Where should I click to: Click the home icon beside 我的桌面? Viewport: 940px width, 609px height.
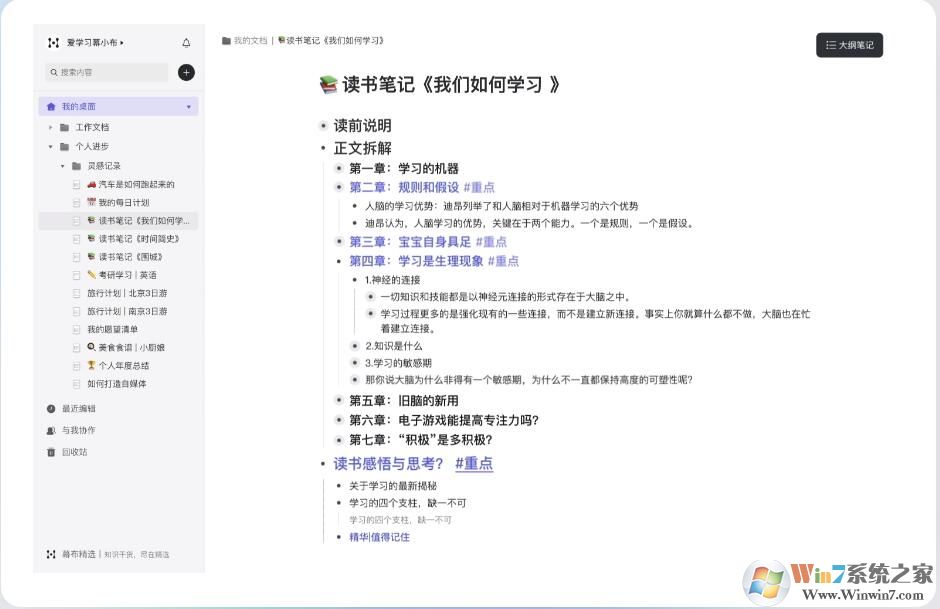click(52, 106)
